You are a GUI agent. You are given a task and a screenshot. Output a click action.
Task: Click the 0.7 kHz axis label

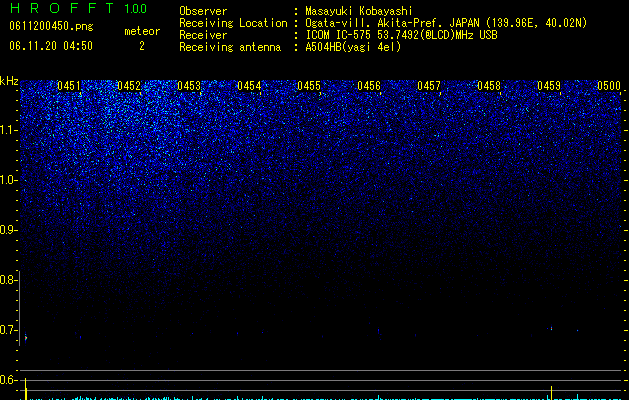[8, 330]
